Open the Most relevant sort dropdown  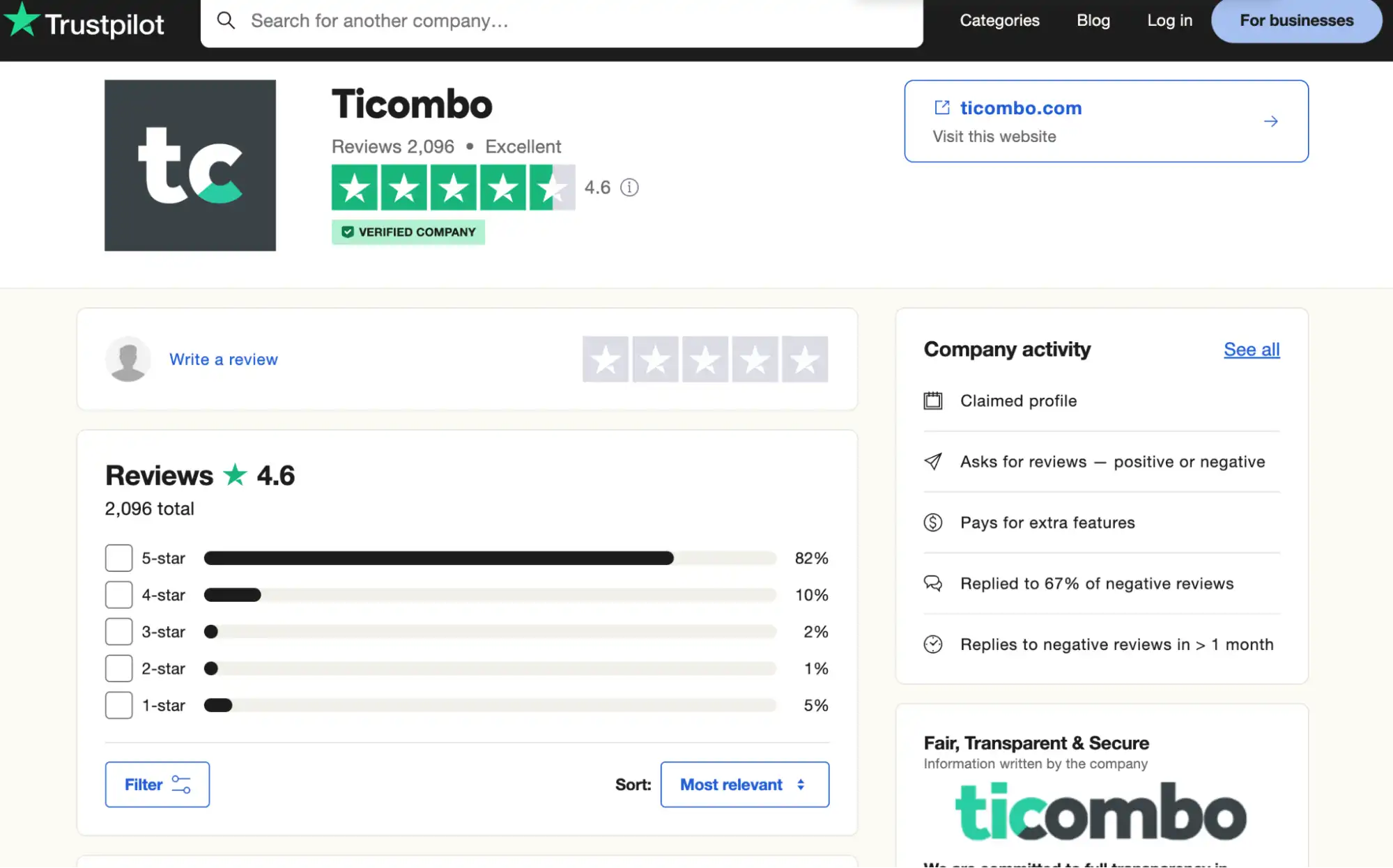tap(744, 784)
